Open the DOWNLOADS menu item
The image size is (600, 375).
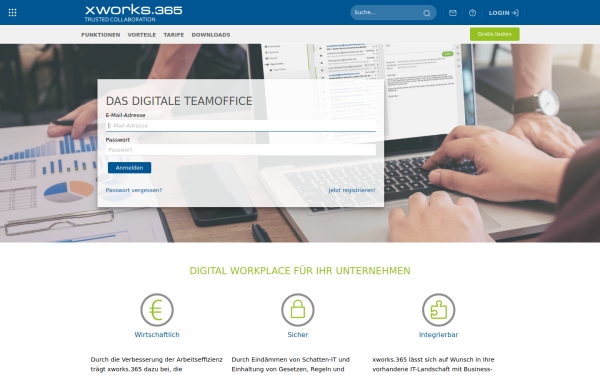click(x=211, y=35)
